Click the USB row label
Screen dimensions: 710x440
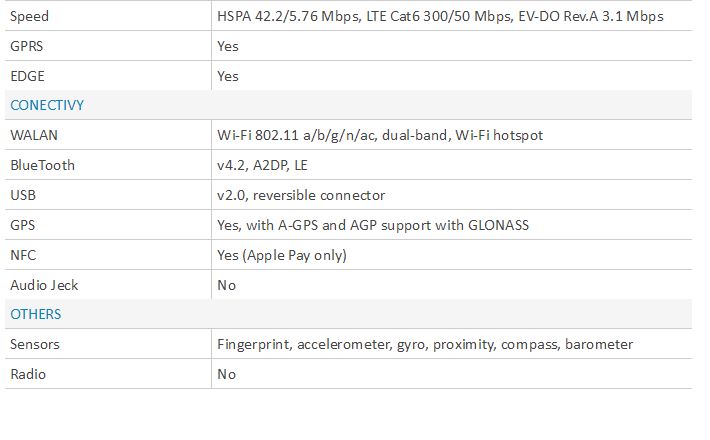tap(24, 195)
